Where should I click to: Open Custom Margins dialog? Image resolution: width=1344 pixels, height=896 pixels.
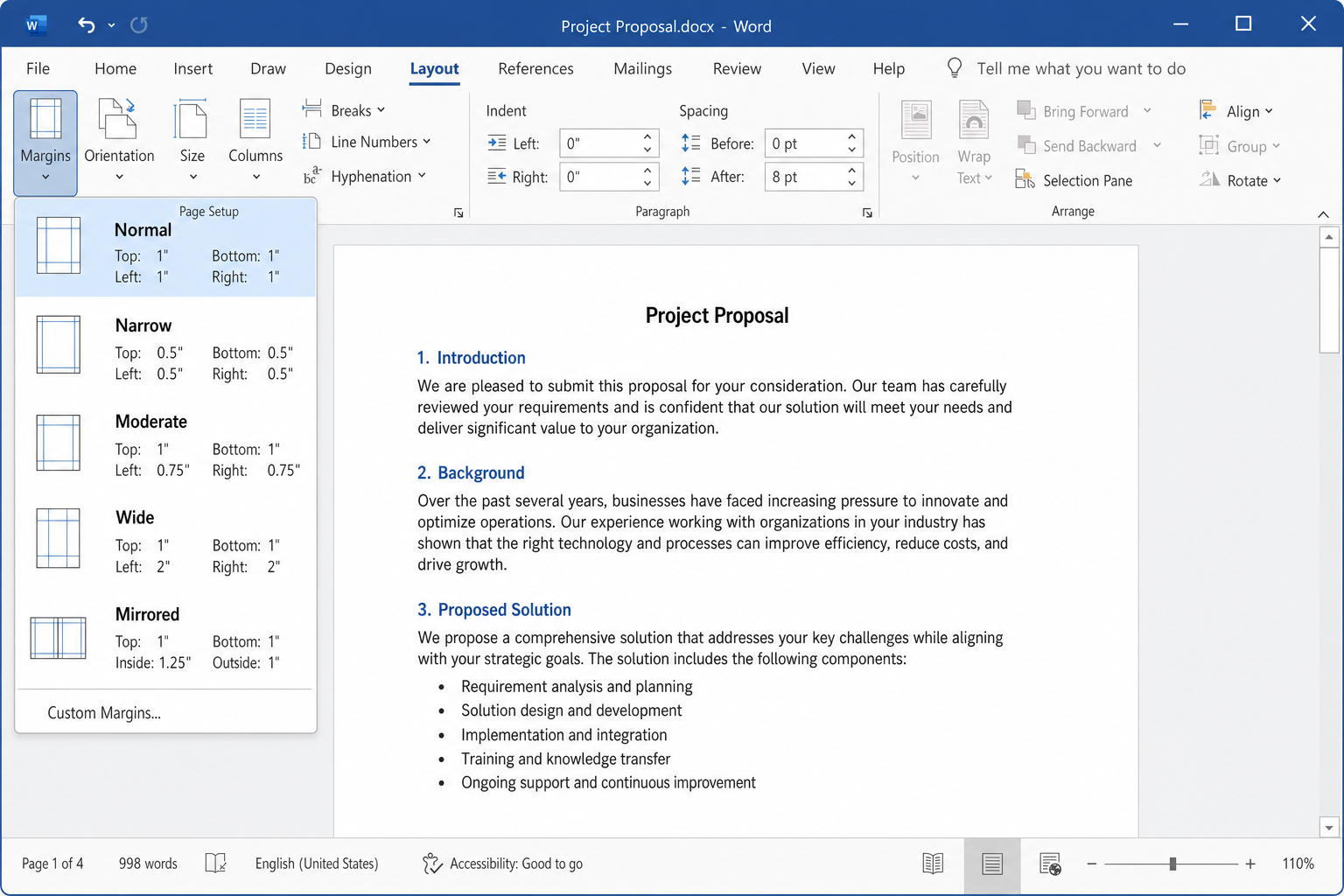[104, 712]
